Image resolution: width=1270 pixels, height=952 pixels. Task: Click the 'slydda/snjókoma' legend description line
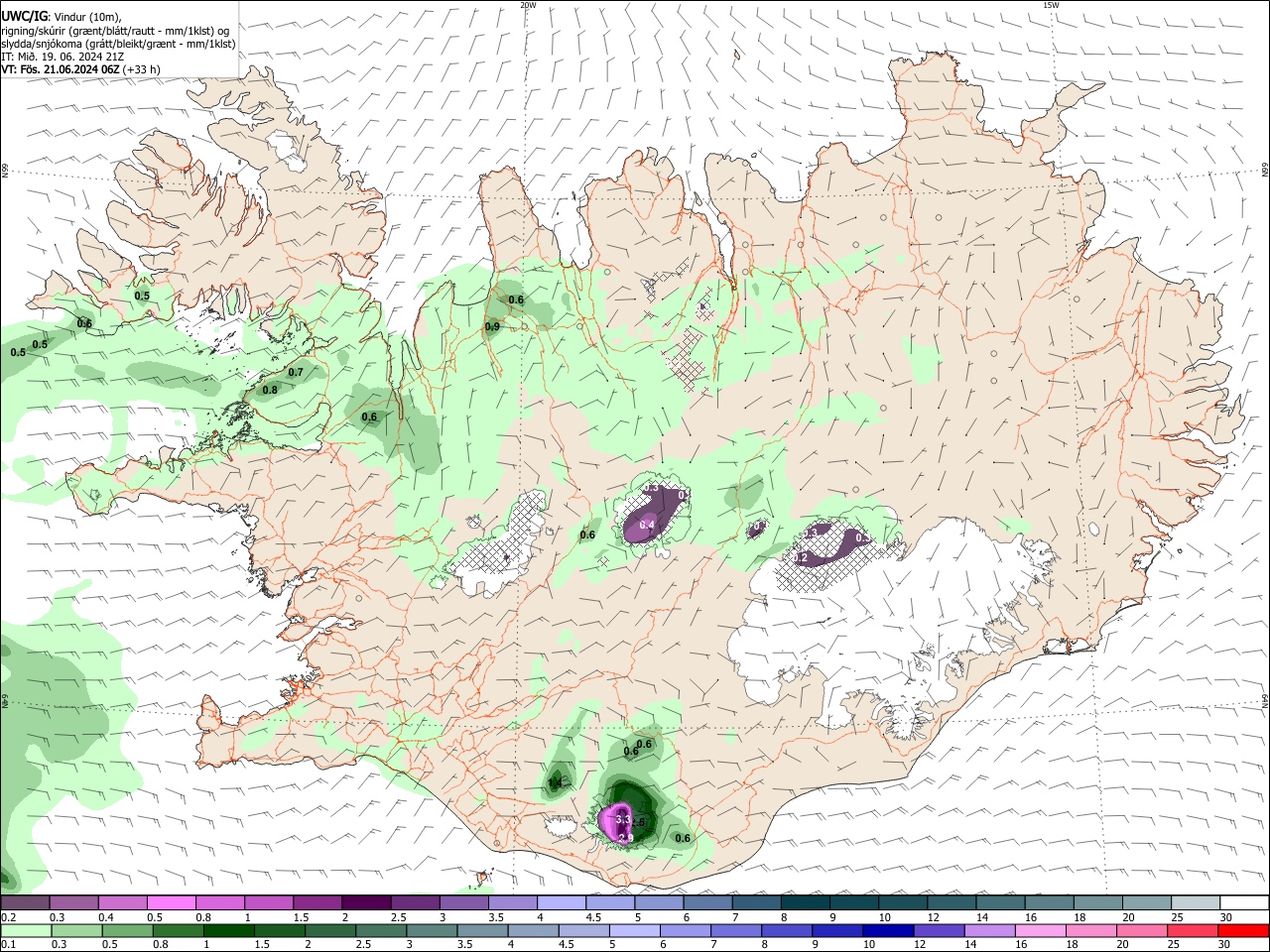pos(118,44)
